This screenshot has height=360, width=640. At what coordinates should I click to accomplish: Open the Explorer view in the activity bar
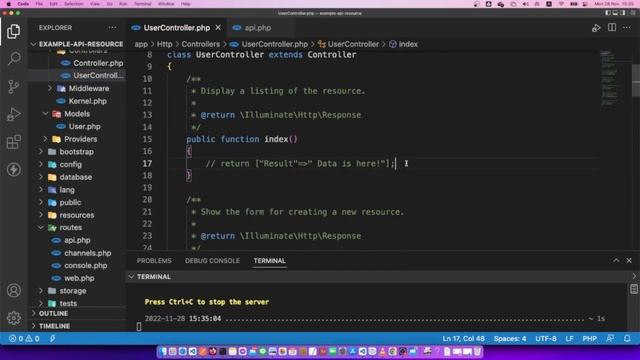13,31
